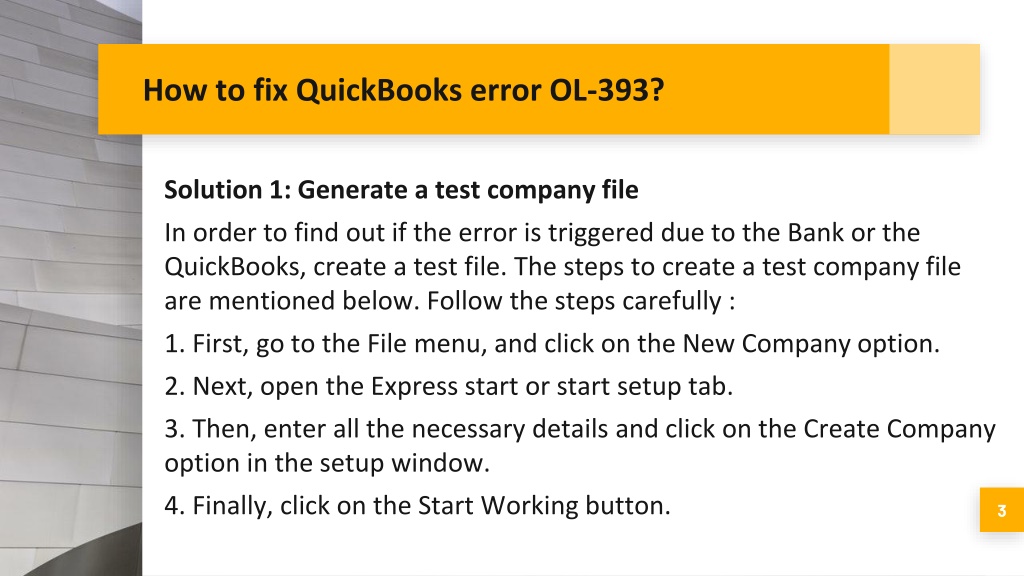
Task: Click the slide title 'How to fix QuickBooks error OL-393?'
Action: pyautogui.click(x=403, y=90)
